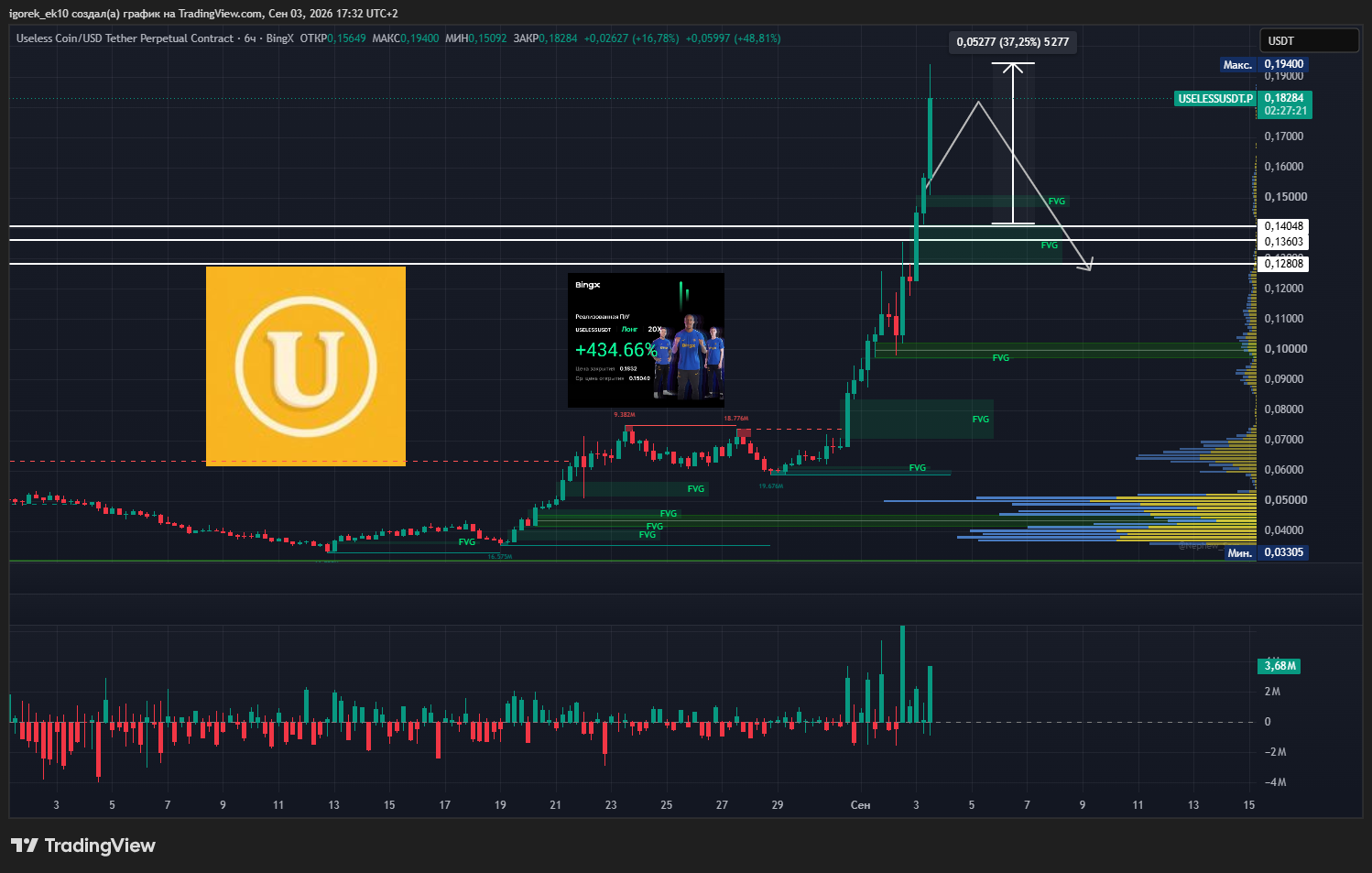Click the Мин. label on price axis
1372x873 pixels.
(1240, 552)
